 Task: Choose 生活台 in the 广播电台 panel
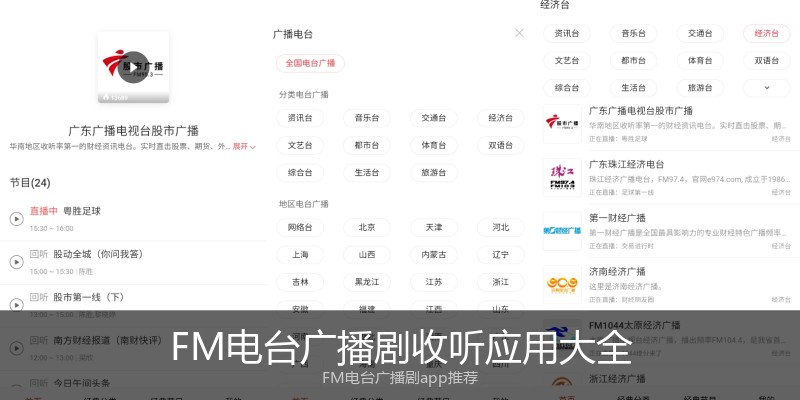(367, 172)
